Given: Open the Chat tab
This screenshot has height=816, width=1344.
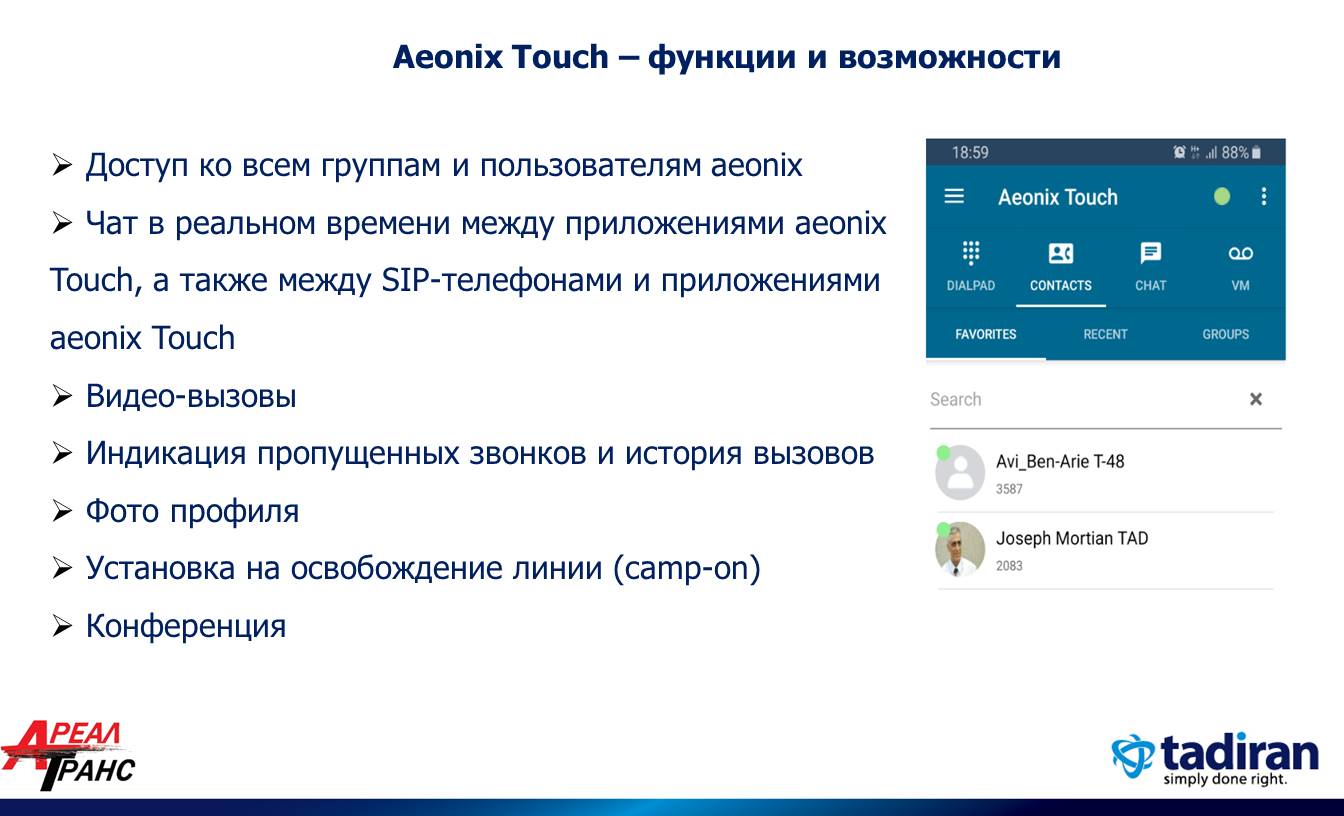Looking at the screenshot, I should click(1151, 266).
